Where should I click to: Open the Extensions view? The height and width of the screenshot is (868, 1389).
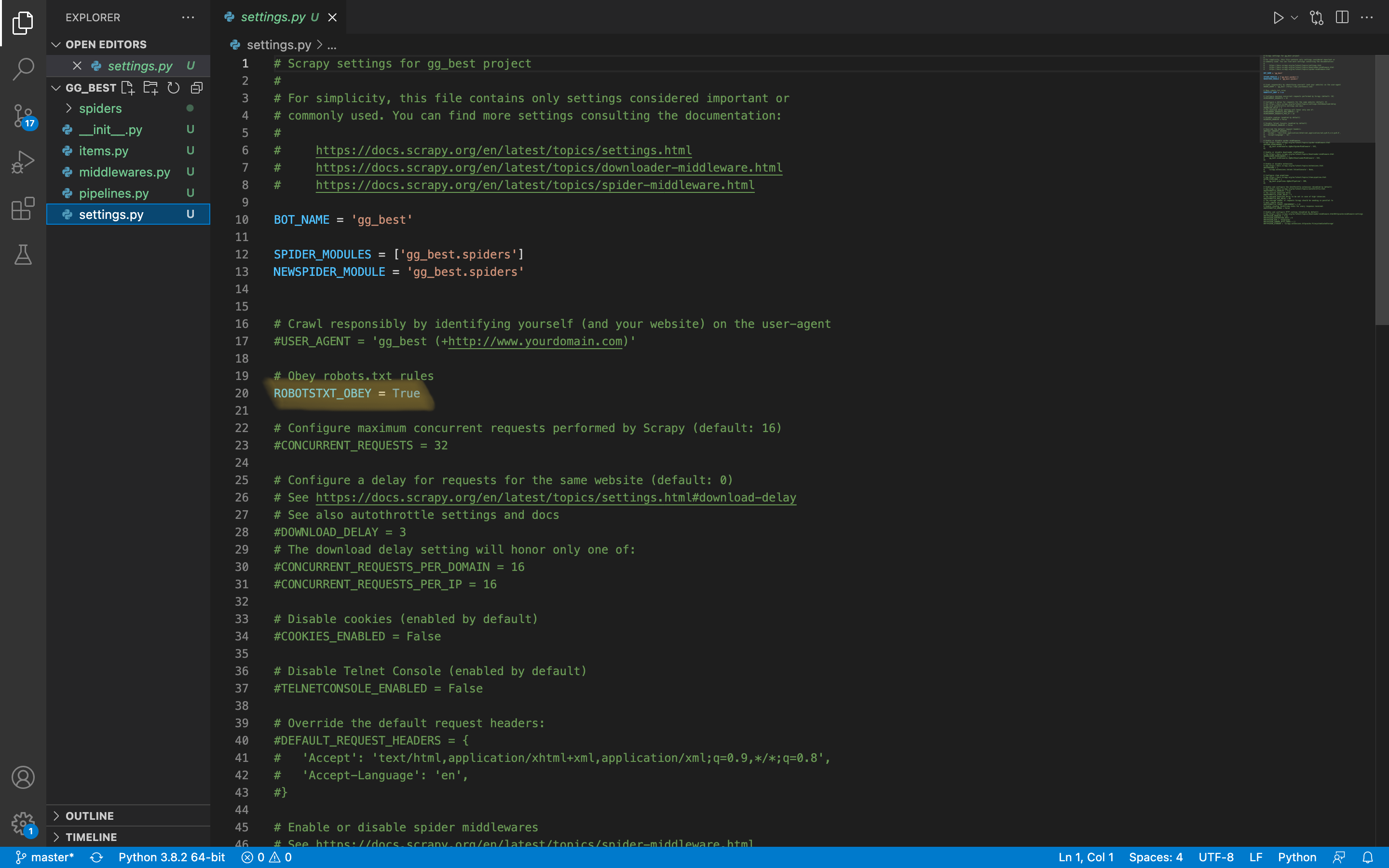(23, 208)
